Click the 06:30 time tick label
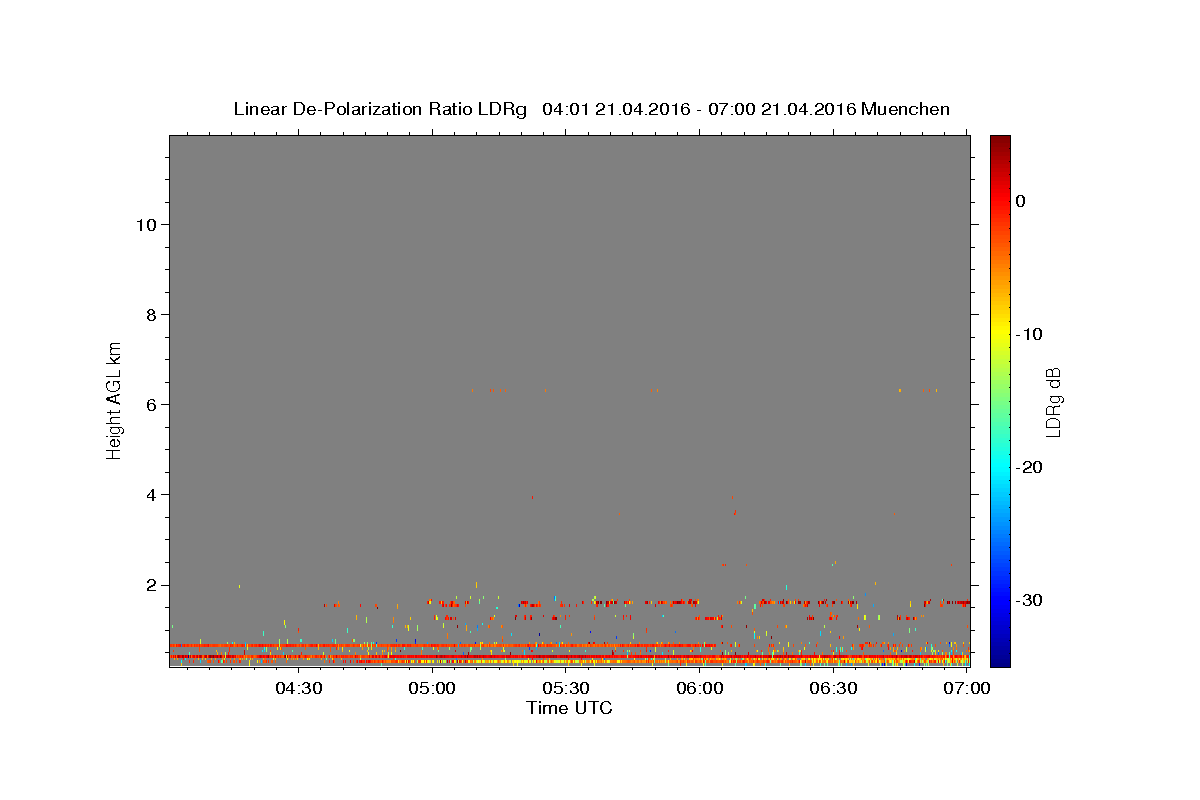 click(834, 688)
